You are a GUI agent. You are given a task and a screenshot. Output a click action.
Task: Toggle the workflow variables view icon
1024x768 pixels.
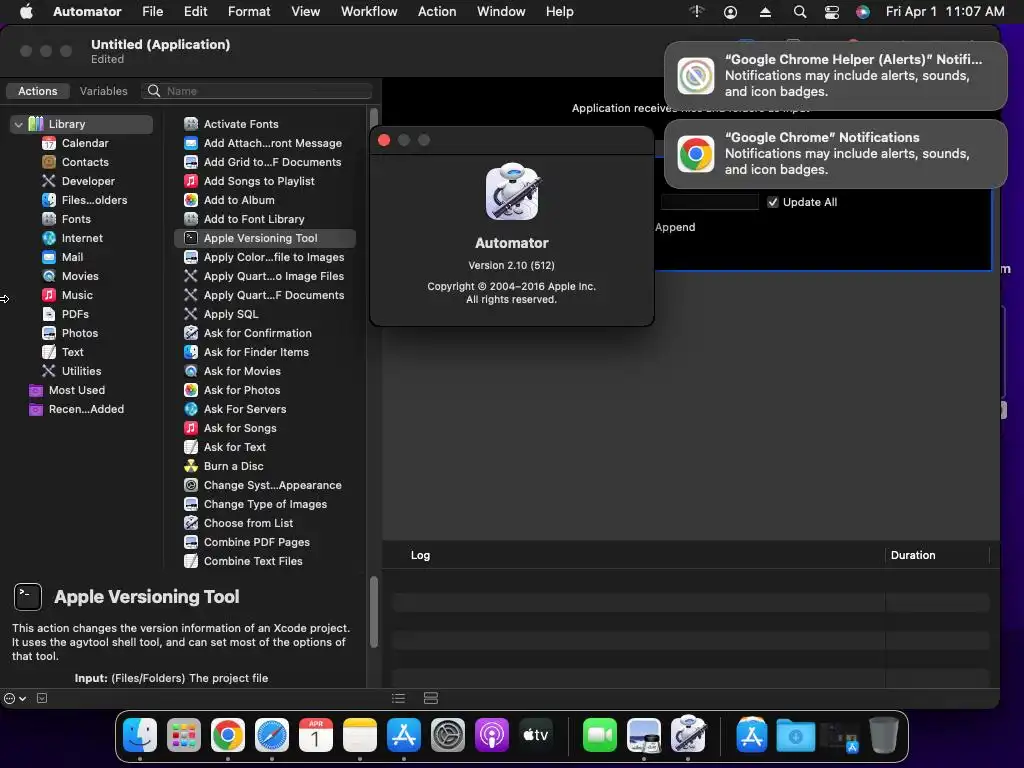[x=431, y=698]
